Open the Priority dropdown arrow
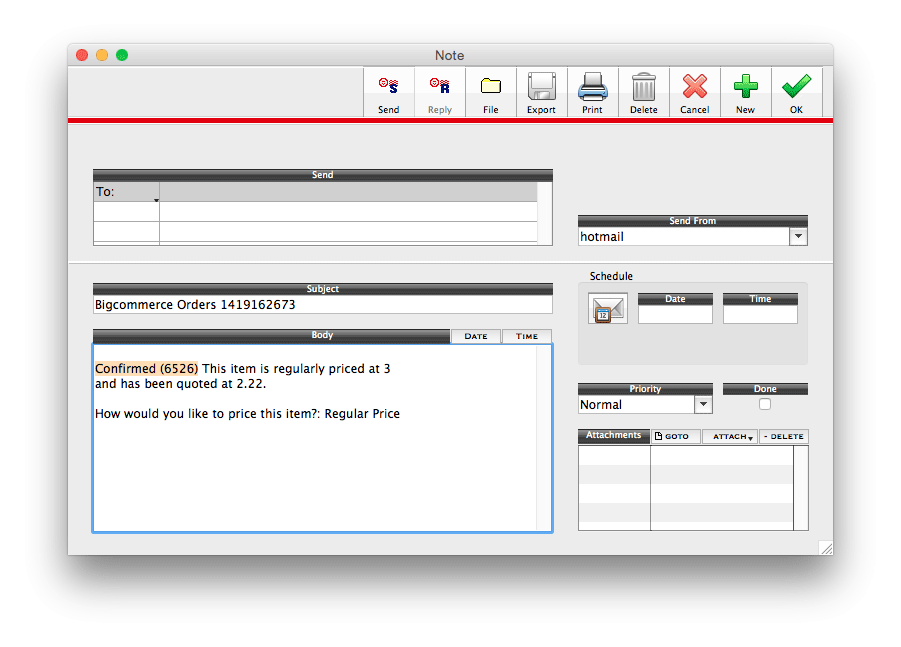This screenshot has width=901, height=647. pos(703,405)
